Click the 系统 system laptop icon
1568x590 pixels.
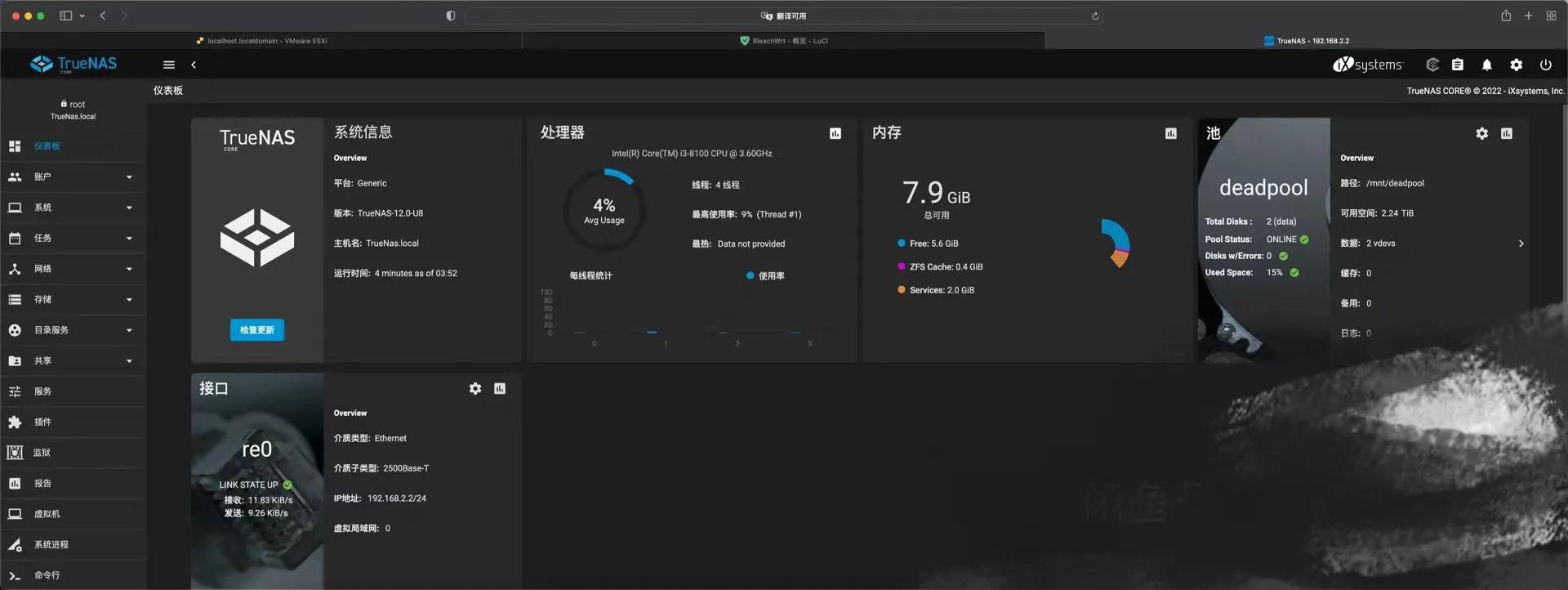[15, 208]
